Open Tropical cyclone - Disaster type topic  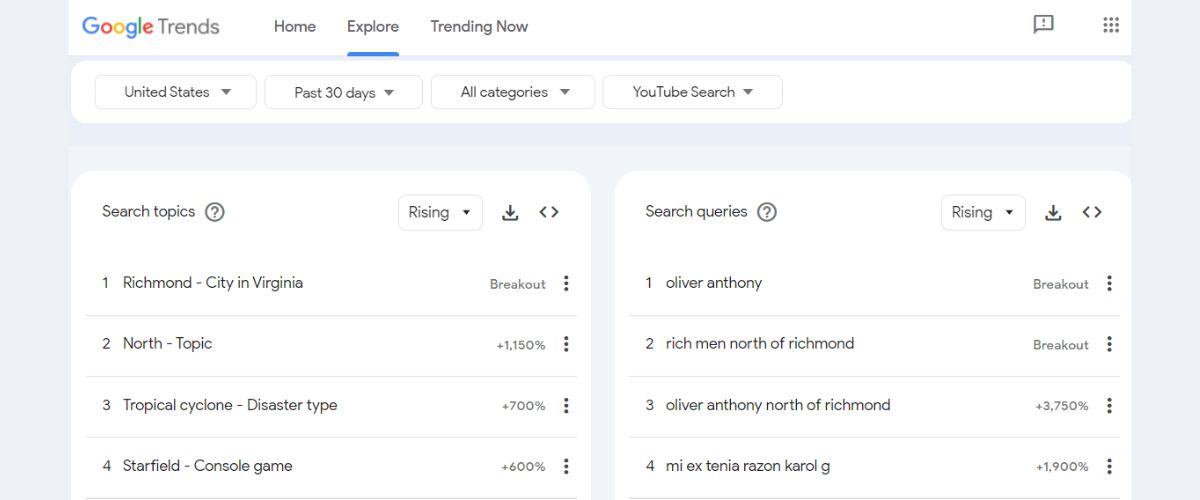pos(230,405)
